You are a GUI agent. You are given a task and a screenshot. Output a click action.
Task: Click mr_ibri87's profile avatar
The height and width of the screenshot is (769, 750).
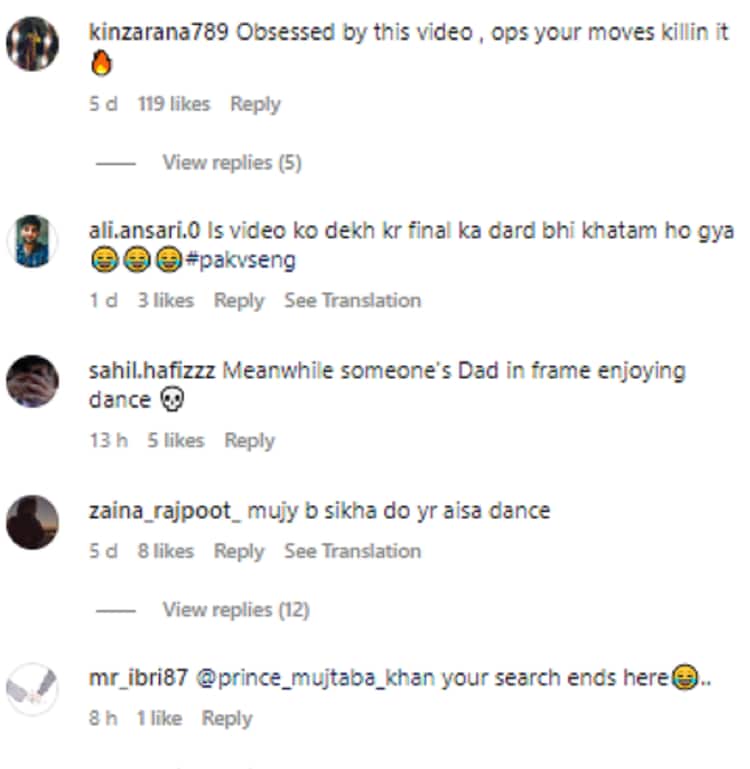click(32, 689)
